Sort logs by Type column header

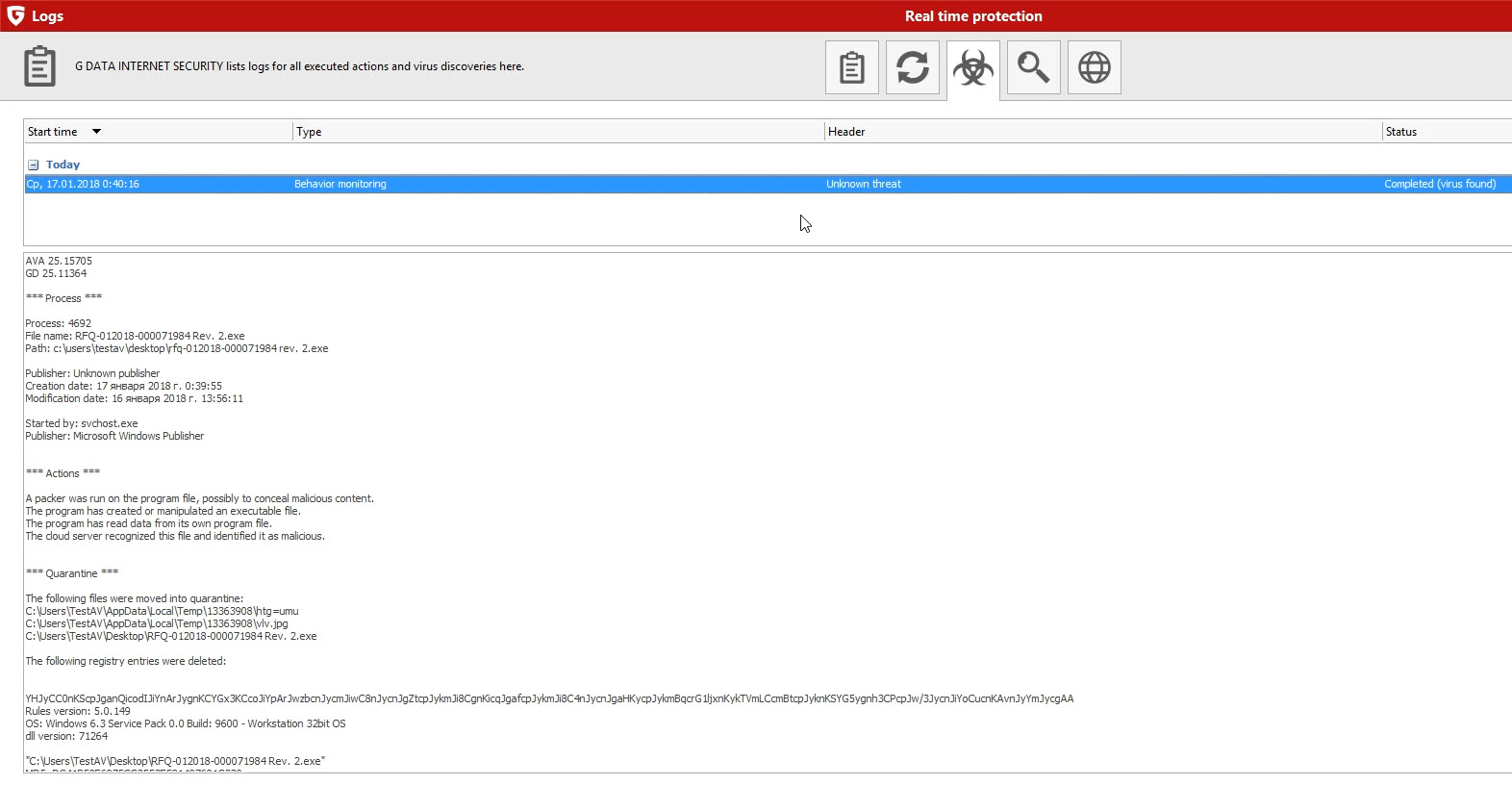click(x=559, y=132)
